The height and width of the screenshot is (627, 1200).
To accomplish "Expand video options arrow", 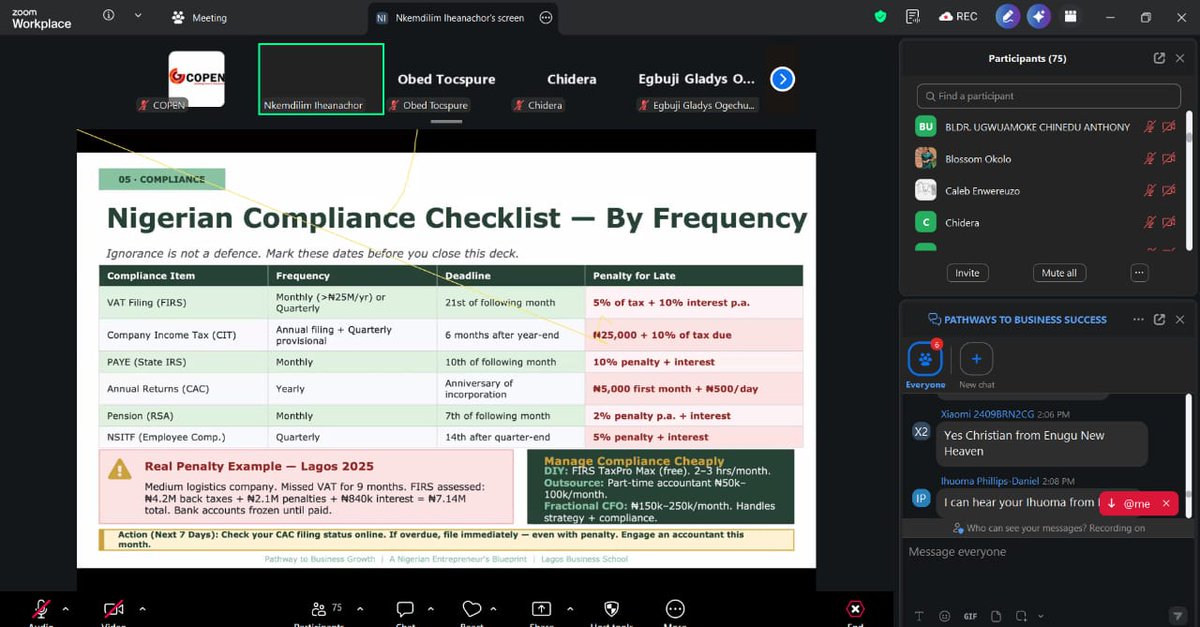I will 142,608.
